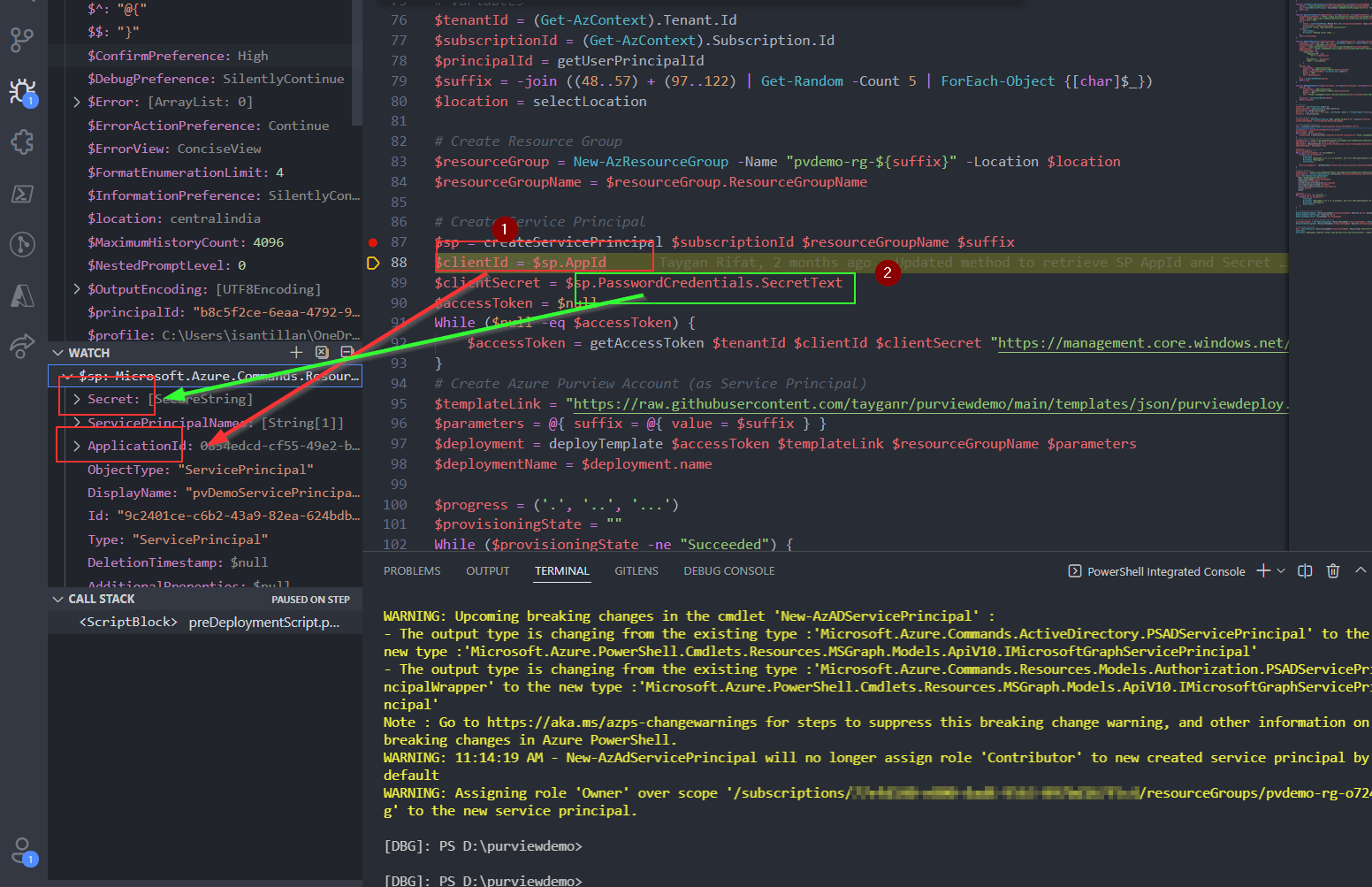Screen dimensions: 1372x887
Task: Select the $location: centralindia row
Action: point(205,218)
